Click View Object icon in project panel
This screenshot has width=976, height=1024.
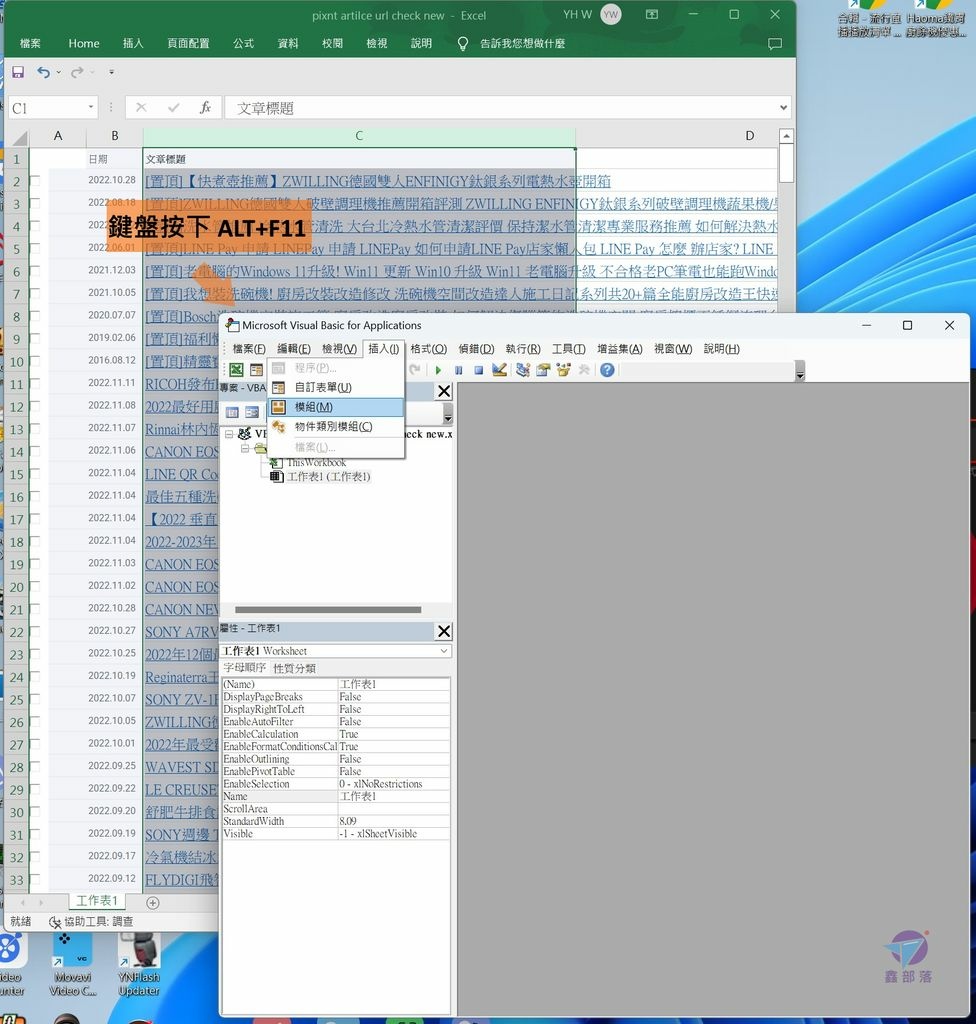click(x=252, y=412)
